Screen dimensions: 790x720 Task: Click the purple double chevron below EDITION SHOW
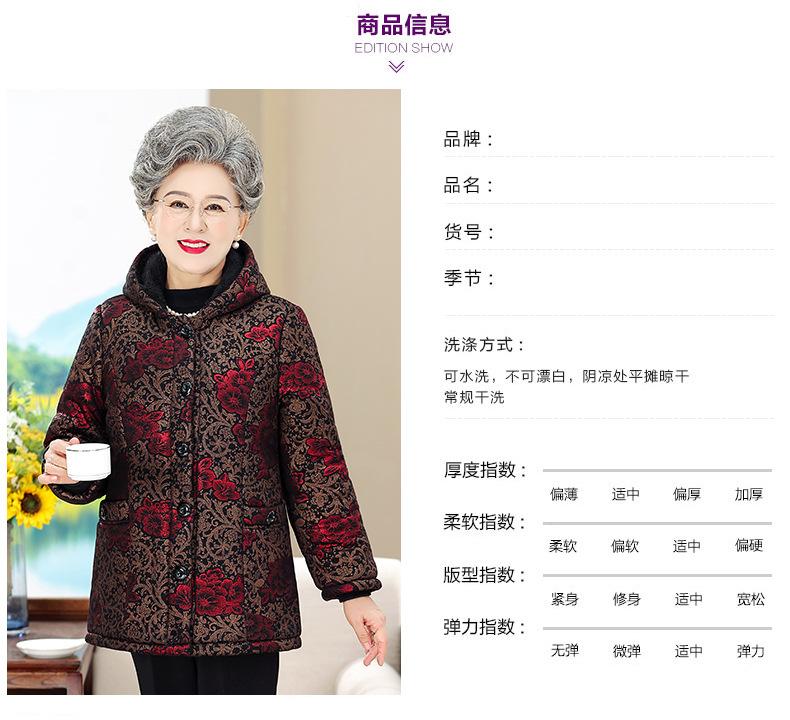(397, 67)
